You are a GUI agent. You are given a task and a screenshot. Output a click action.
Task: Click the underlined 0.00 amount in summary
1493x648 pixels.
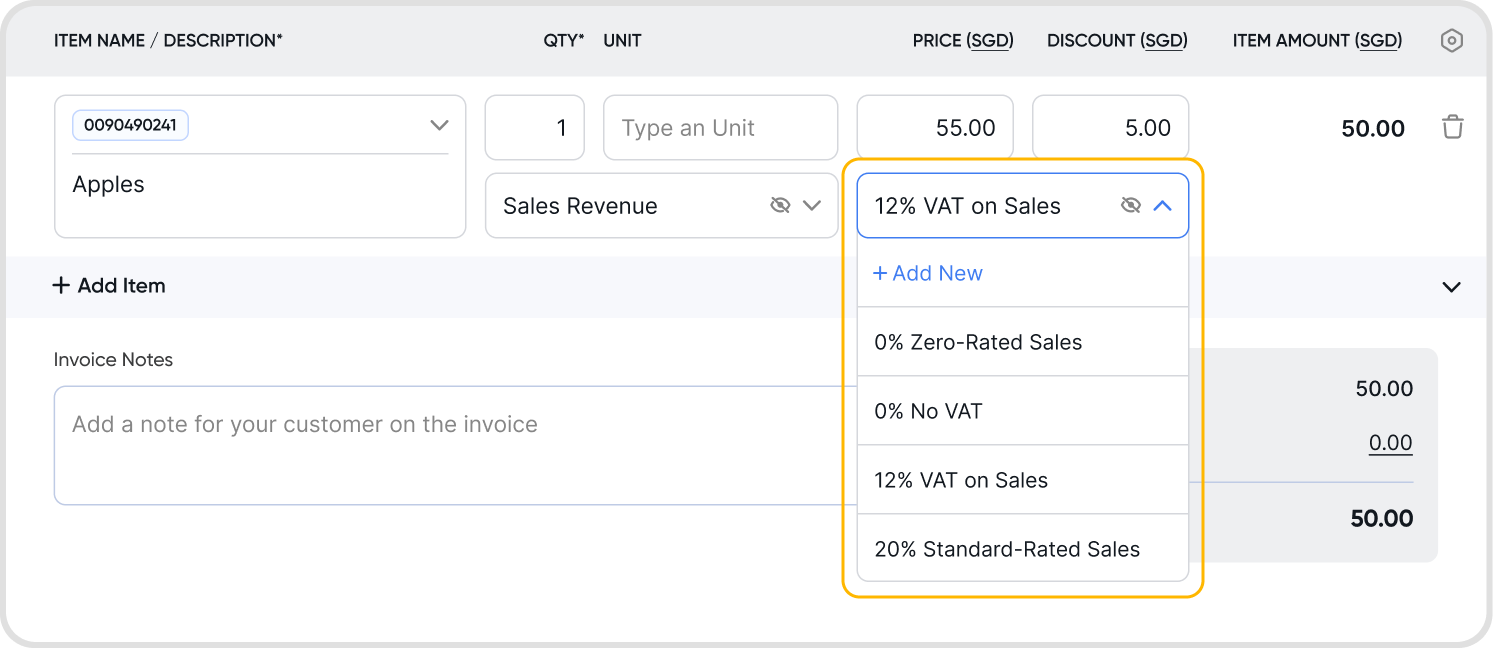click(x=1390, y=443)
